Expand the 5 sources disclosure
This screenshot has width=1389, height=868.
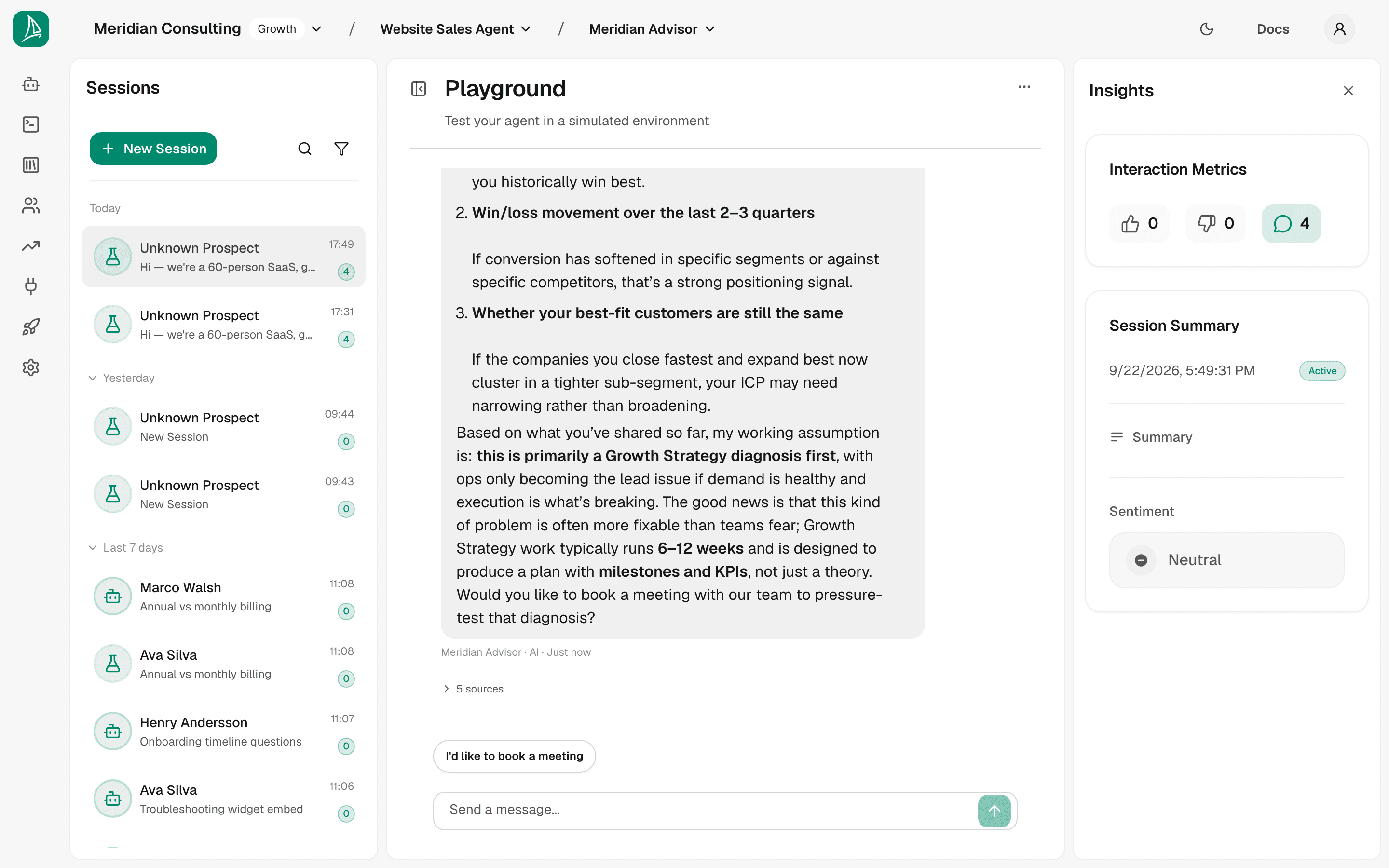pos(473,688)
